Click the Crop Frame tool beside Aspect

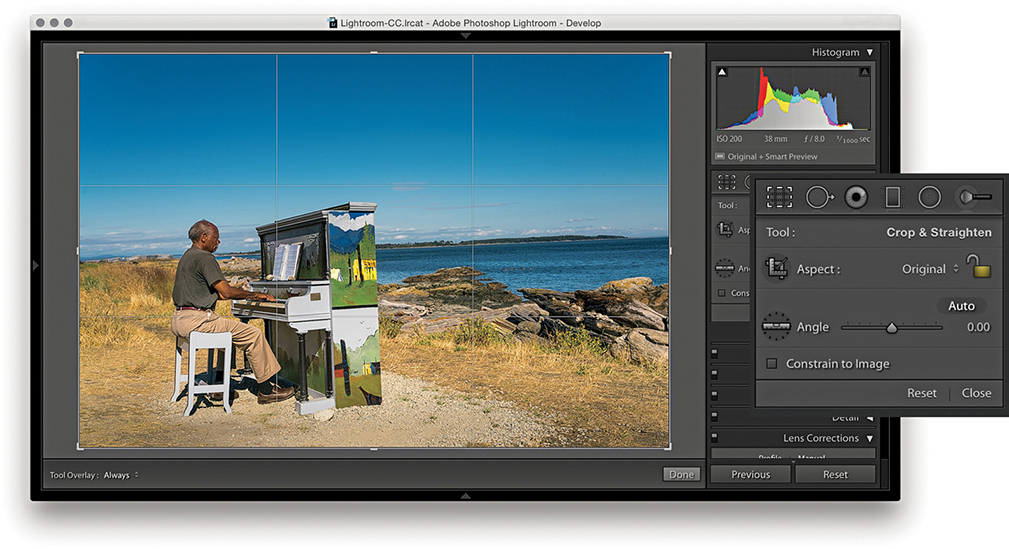(777, 268)
